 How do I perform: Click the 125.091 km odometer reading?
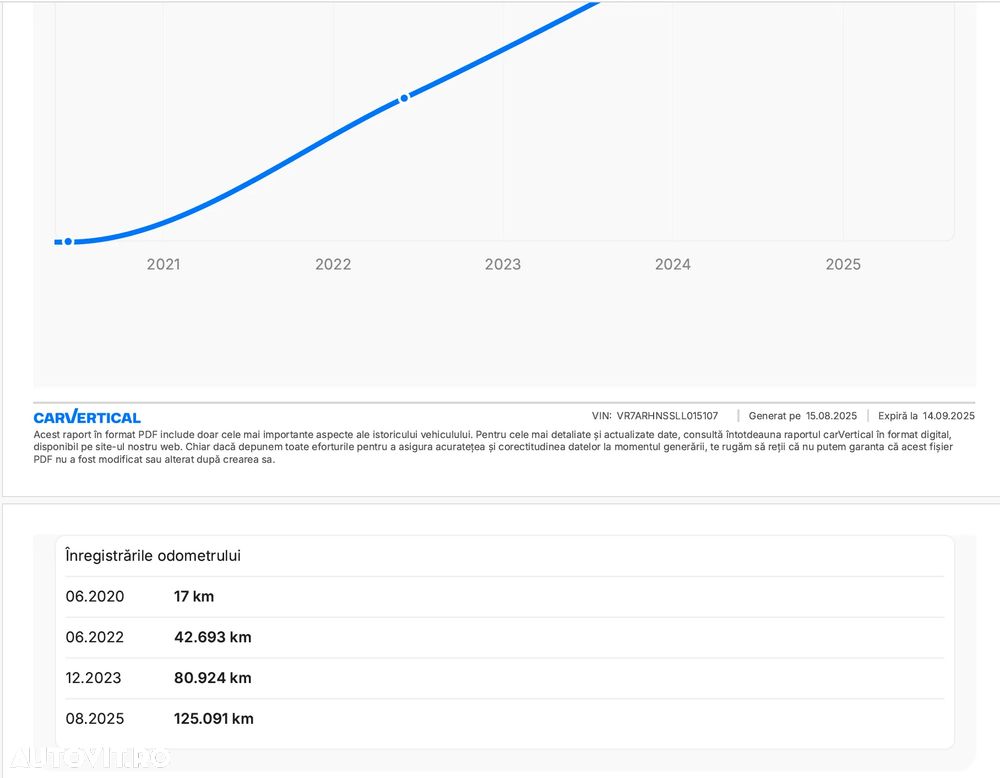(x=214, y=718)
